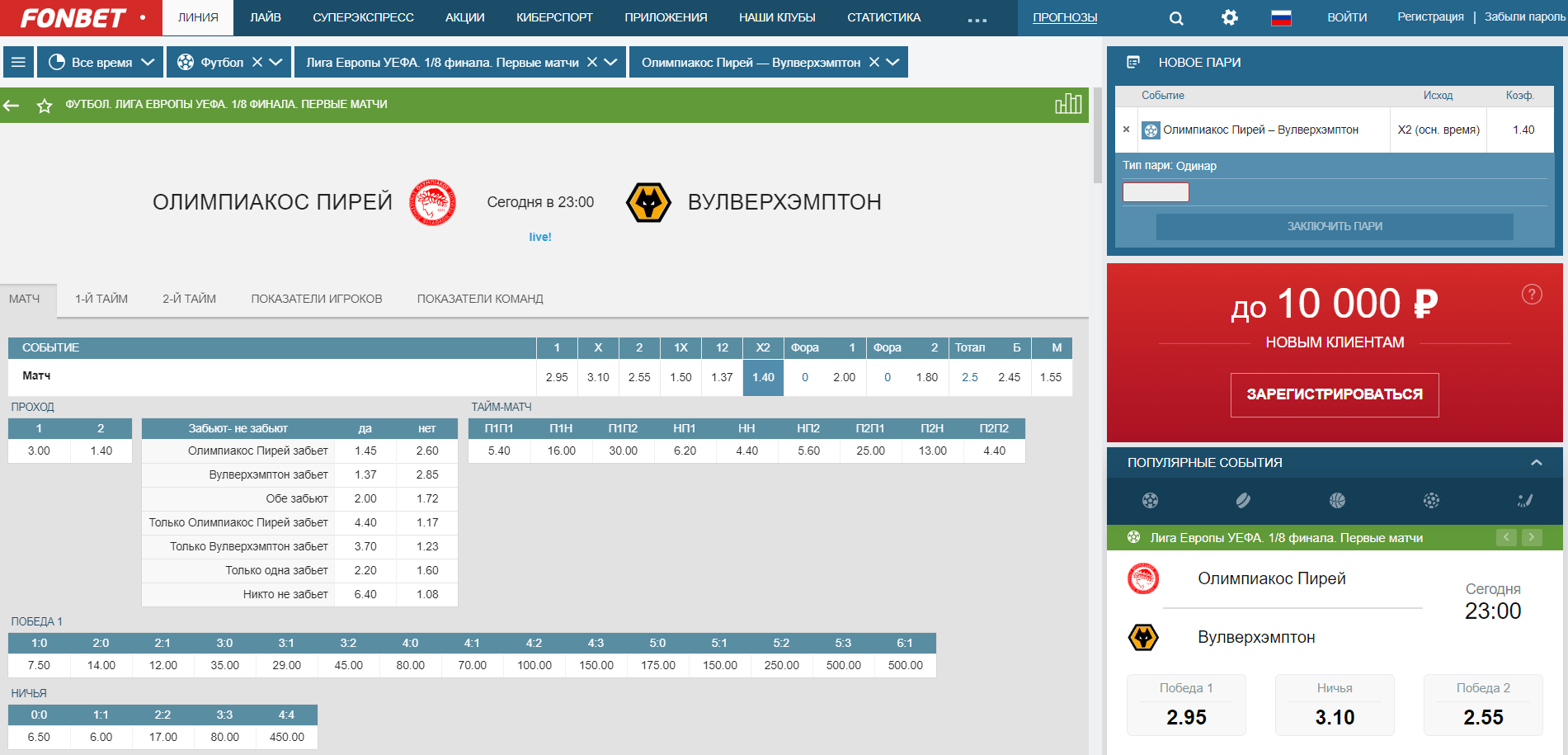Remove Футбол filter with its X
This screenshot has width=1568, height=755.
(x=257, y=62)
